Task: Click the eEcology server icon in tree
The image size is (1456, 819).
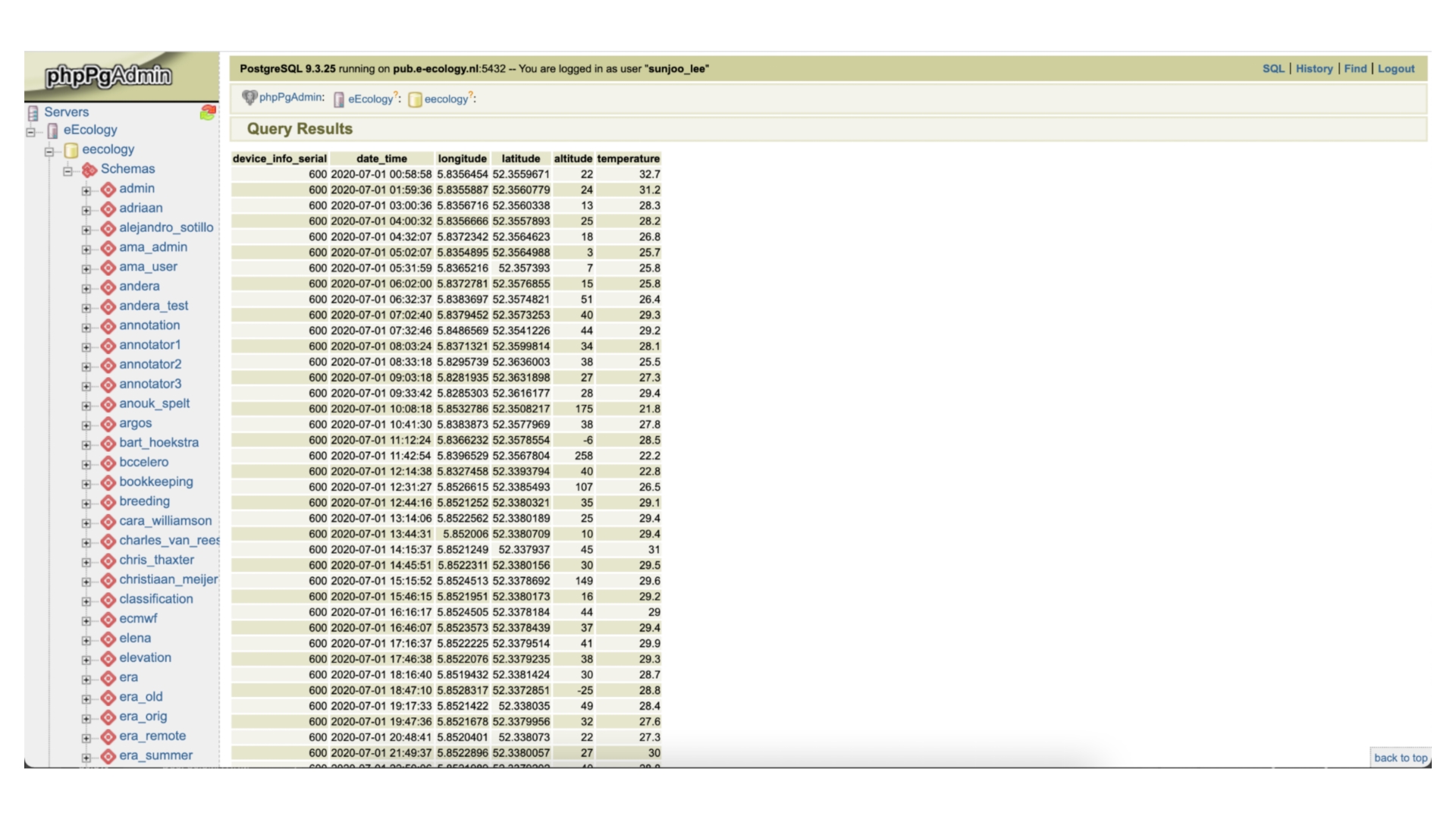Action: (52, 130)
